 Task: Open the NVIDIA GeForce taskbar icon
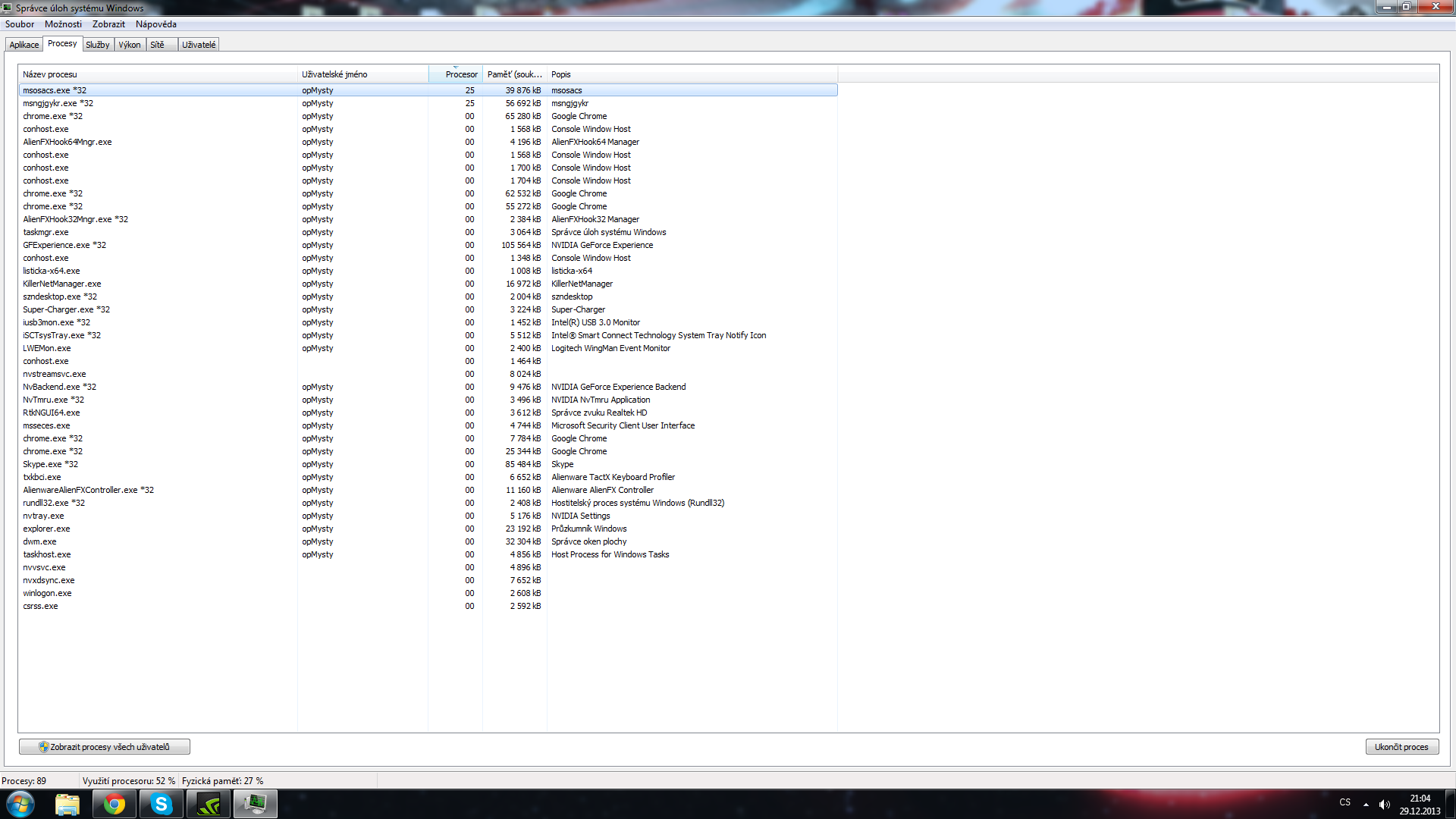209,804
